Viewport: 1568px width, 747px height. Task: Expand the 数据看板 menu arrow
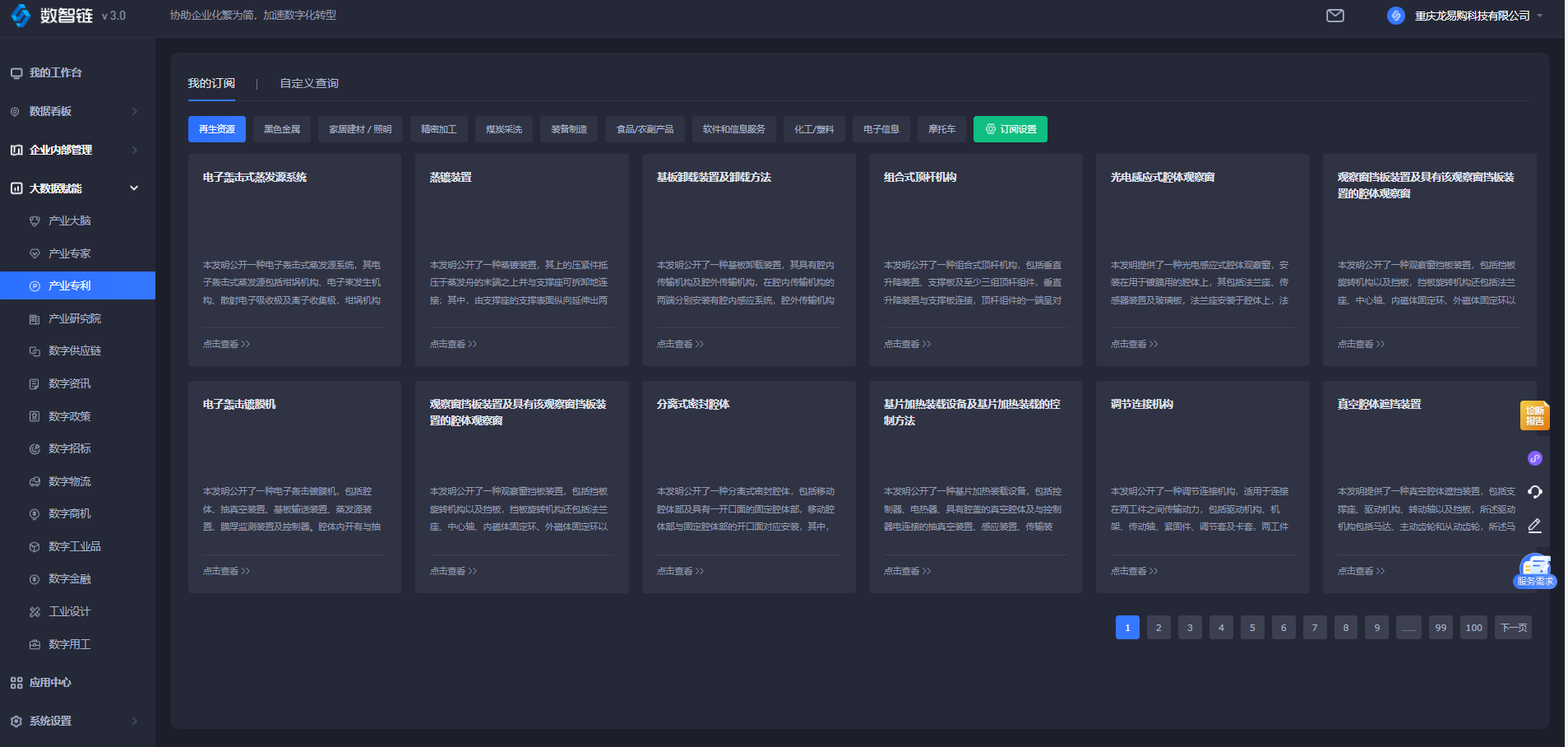coord(135,112)
